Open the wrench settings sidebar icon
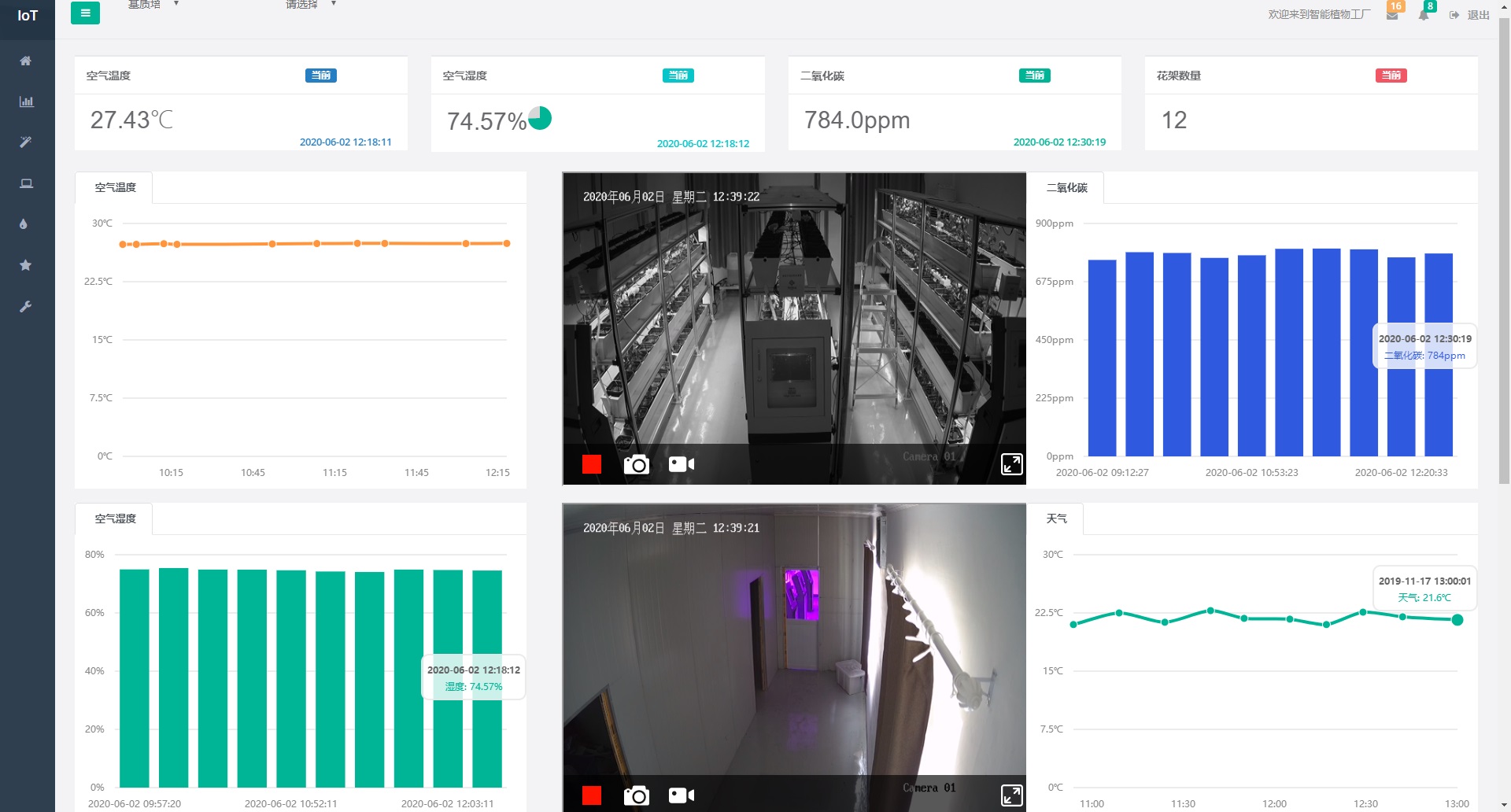The height and width of the screenshot is (812, 1511). pyautogui.click(x=26, y=306)
